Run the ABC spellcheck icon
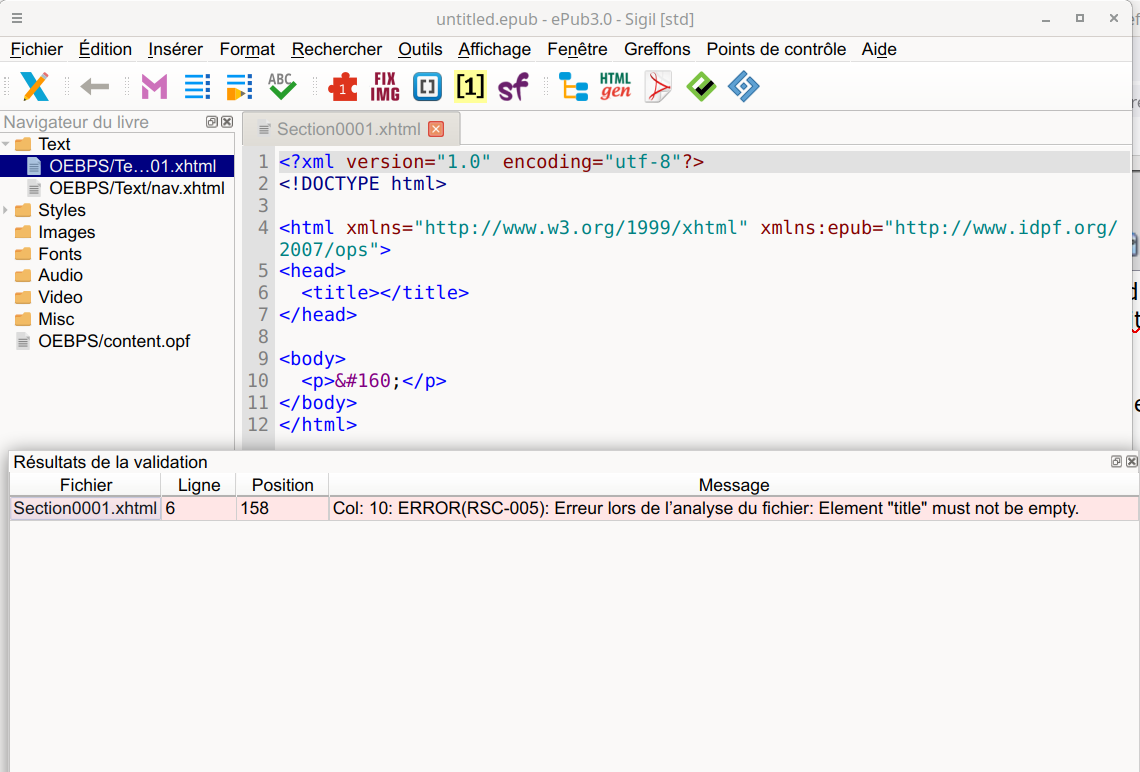This screenshot has height=772, width=1140. [281, 87]
